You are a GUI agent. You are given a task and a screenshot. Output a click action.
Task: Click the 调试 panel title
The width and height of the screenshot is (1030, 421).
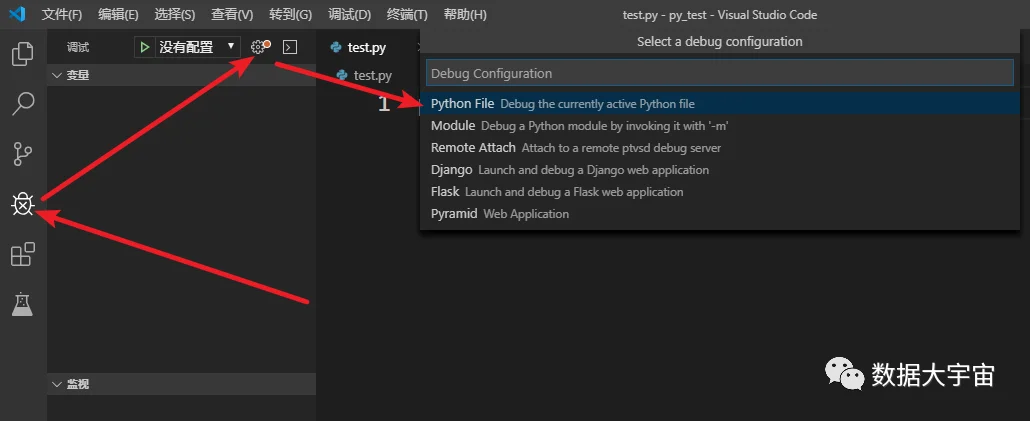(78, 47)
